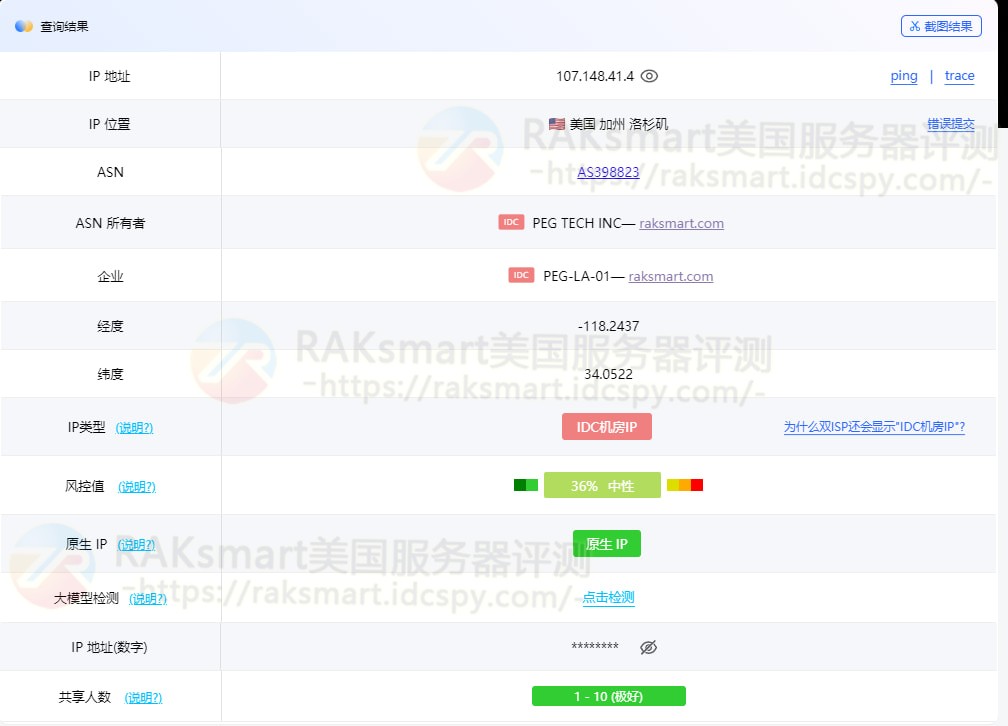Expand the IP type explanation link
The width and height of the screenshot is (1008, 726).
[x=134, y=427]
